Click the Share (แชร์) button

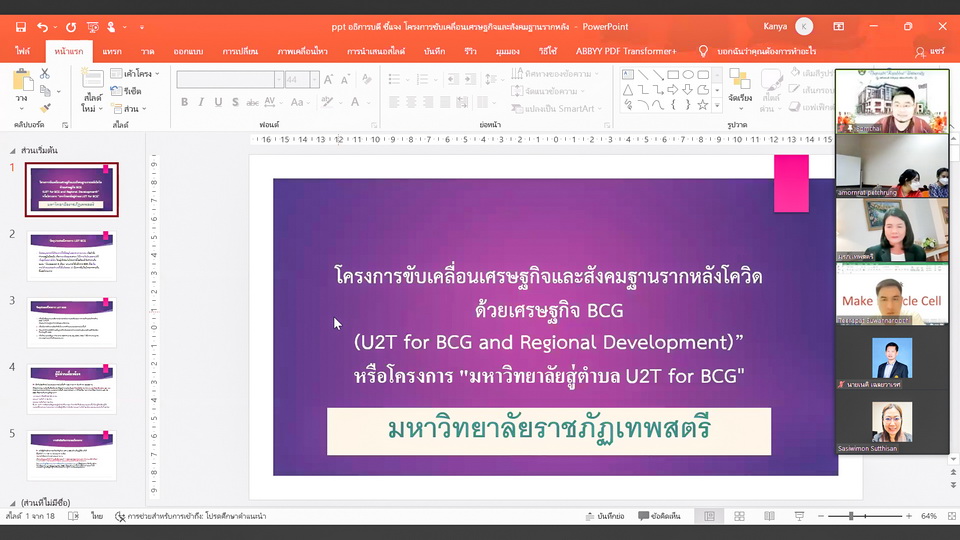click(x=930, y=52)
